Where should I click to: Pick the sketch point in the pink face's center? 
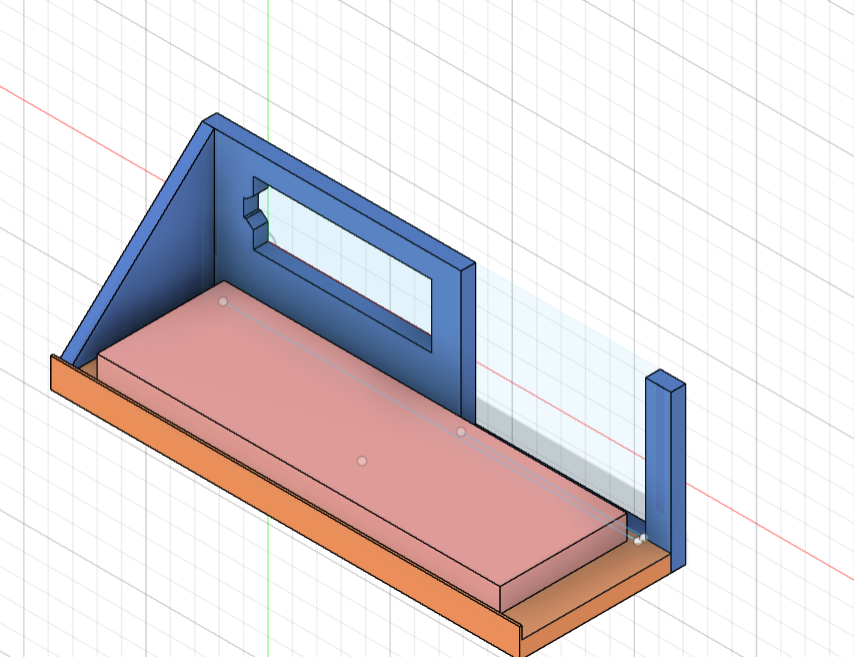362,461
